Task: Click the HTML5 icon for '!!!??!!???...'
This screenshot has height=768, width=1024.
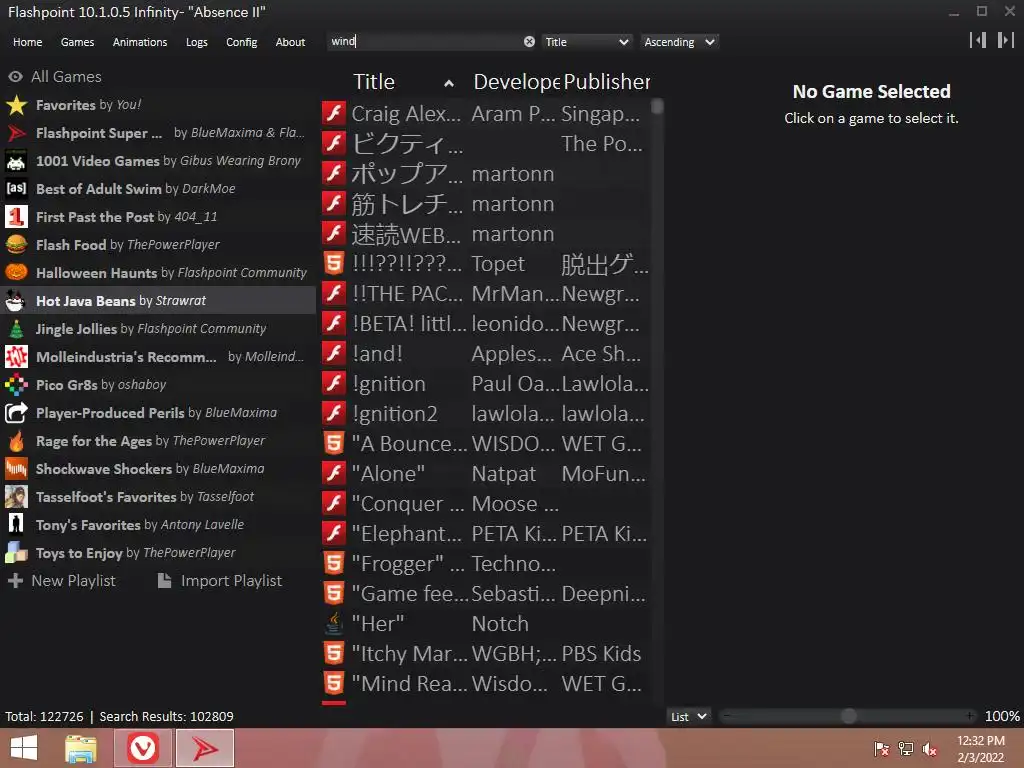Action: 334,263
